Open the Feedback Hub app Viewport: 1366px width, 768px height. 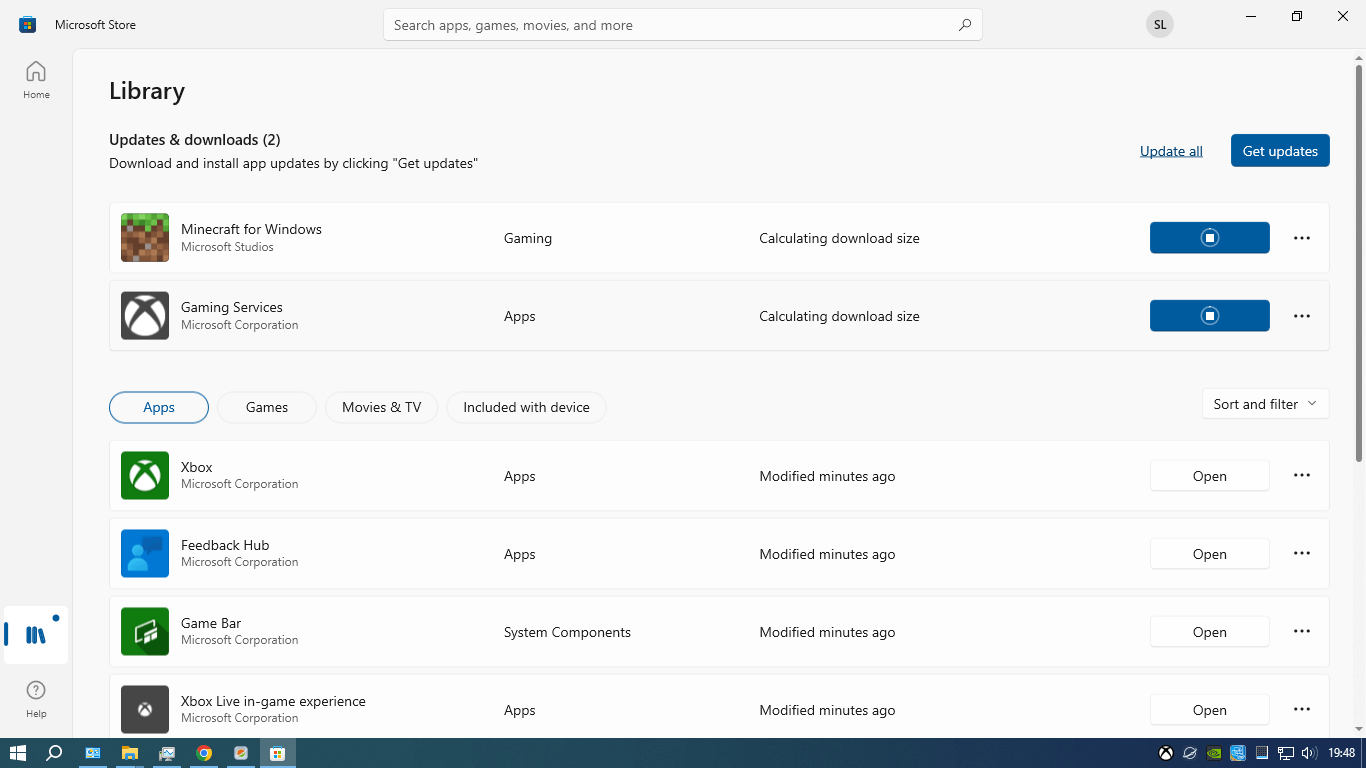[1210, 554]
